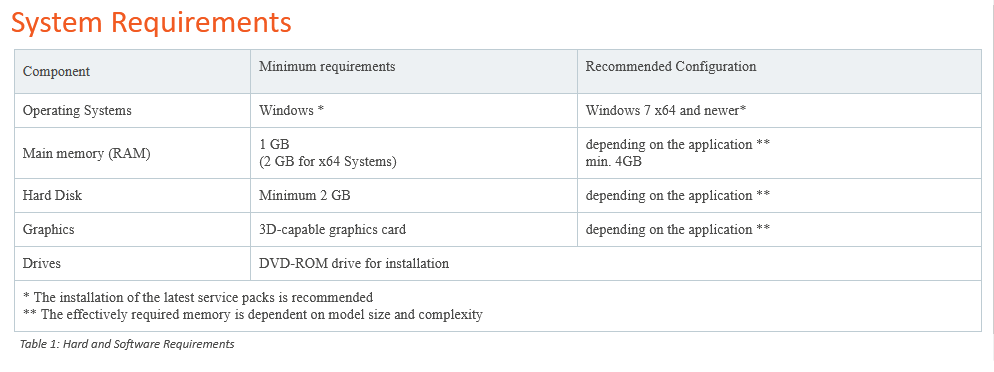The width and height of the screenshot is (994, 372).
Task: Select the Graphics row label
Action: click(x=48, y=229)
